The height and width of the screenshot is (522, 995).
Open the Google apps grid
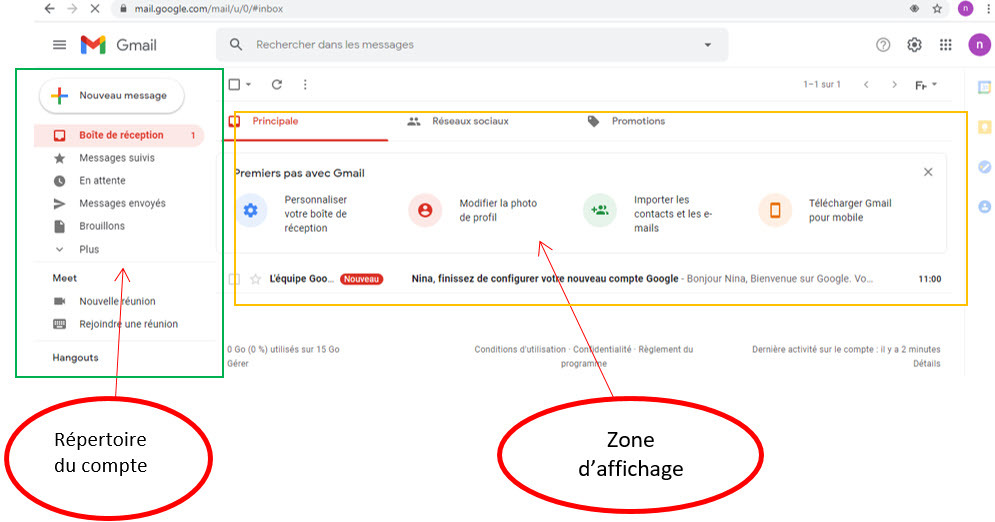point(946,44)
